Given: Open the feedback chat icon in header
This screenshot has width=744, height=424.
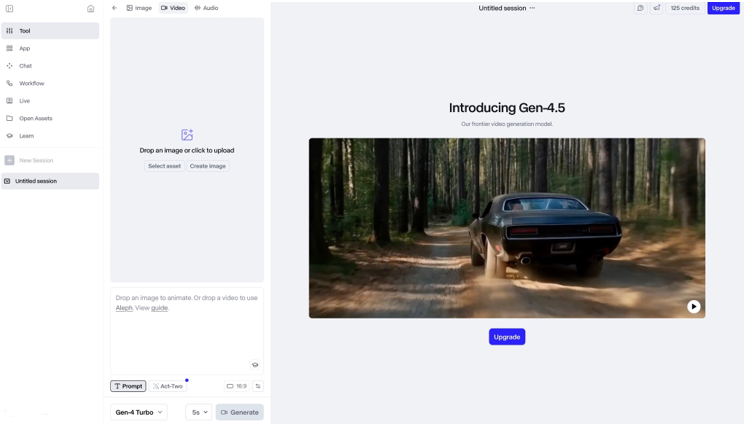Looking at the screenshot, I should click(x=640, y=8).
